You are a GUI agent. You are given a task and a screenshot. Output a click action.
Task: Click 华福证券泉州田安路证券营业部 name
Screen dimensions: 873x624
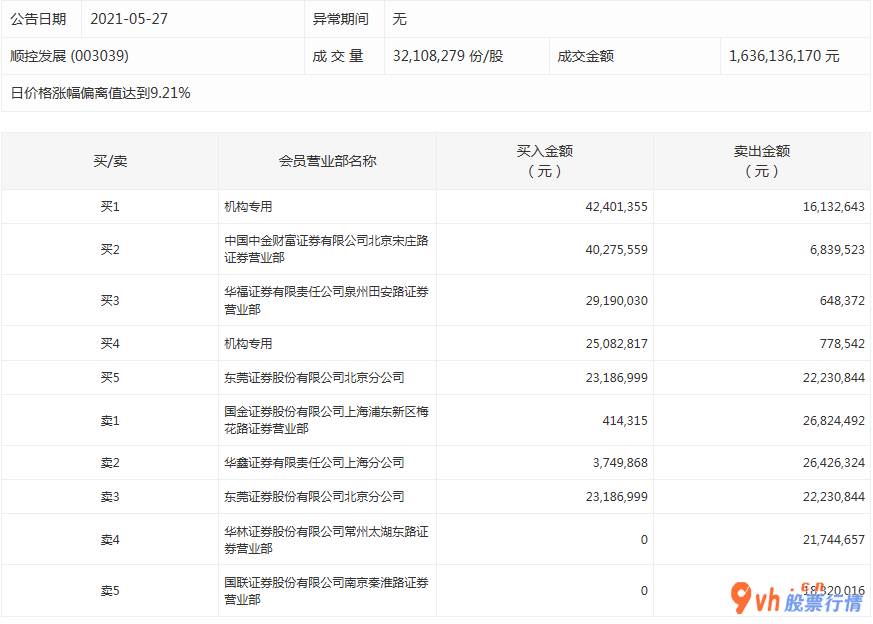[x=326, y=300]
